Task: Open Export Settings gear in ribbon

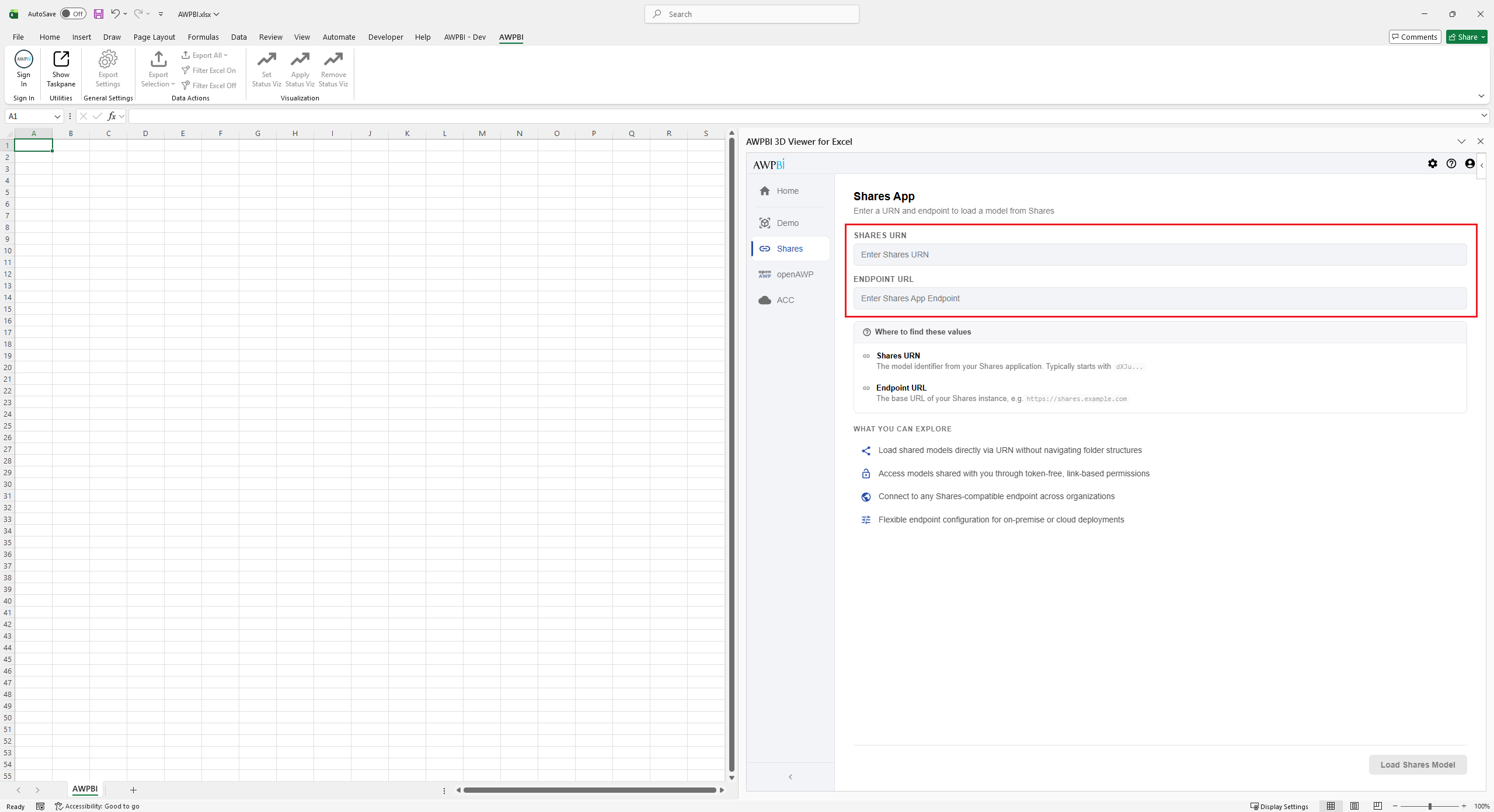Action: [x=108, y=59]
